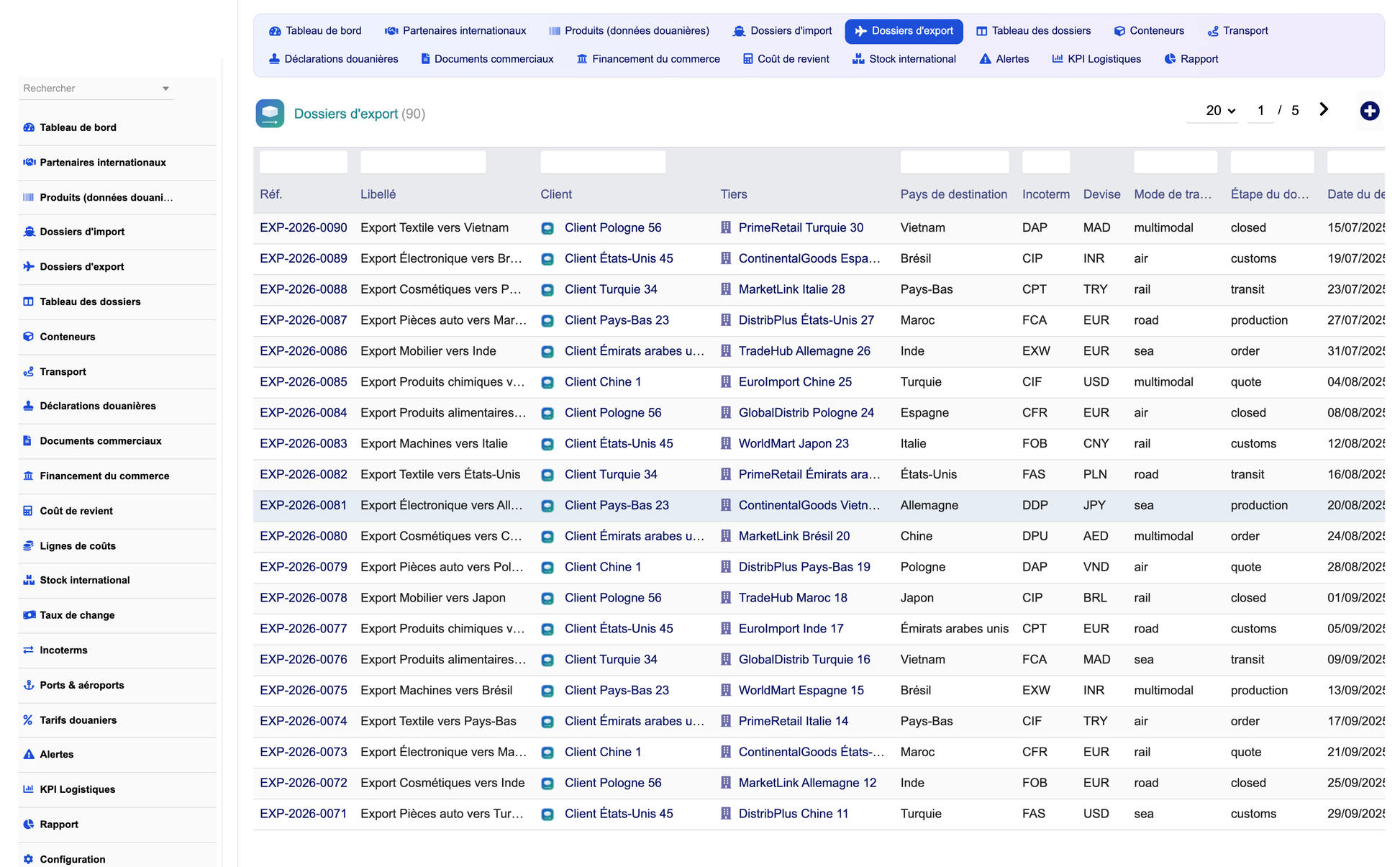
Task: Click the Tarifs douaniers percent icon in sidebar
Action: pyautogui.click(x=28, y=720)
